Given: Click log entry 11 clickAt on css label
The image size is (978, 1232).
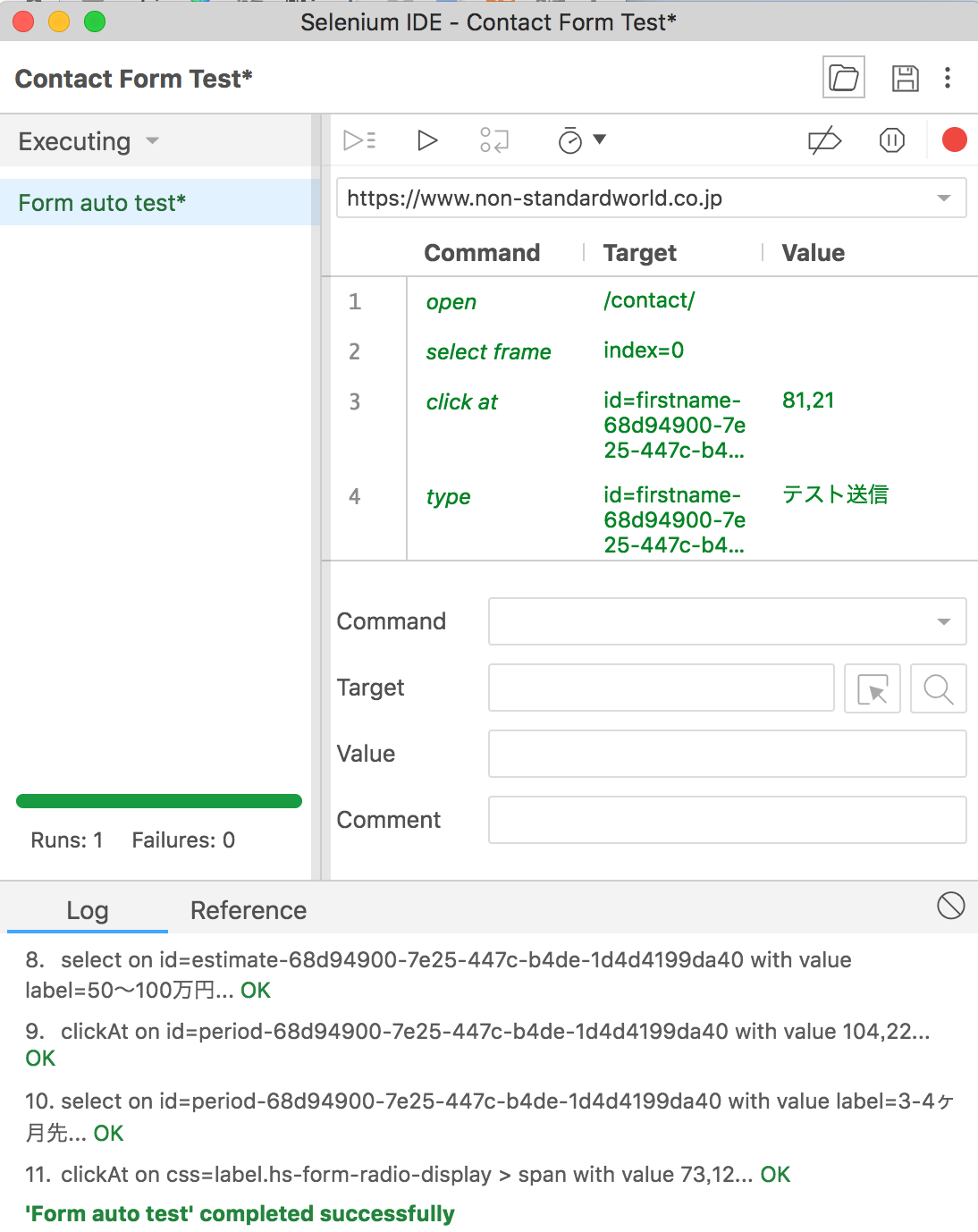Looking at the screenshot, I should click(408, 1175).
